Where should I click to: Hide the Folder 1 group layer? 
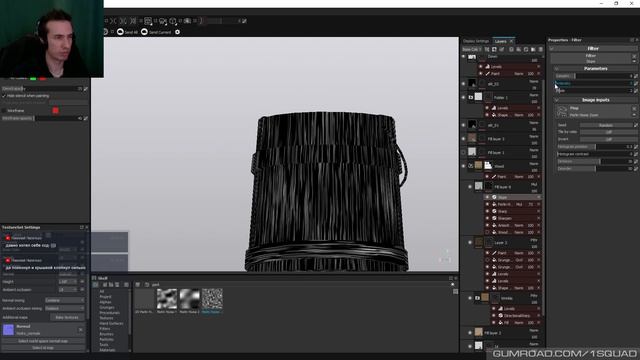[463, 98]
